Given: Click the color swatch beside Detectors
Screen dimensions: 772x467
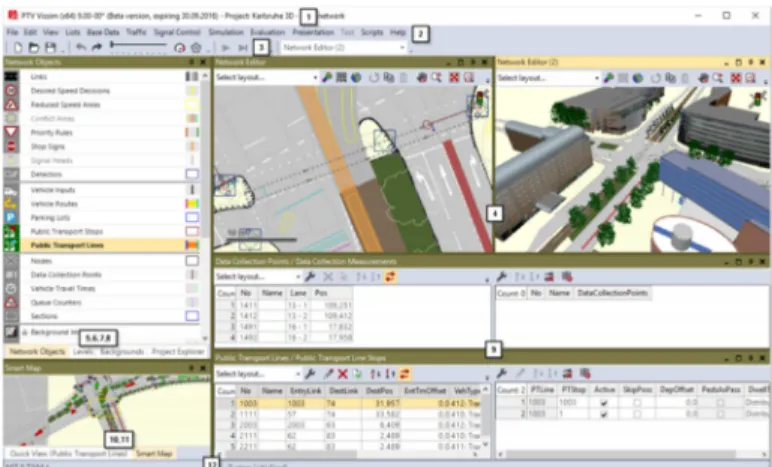Looking at the screenshot, I should point(192,174).
